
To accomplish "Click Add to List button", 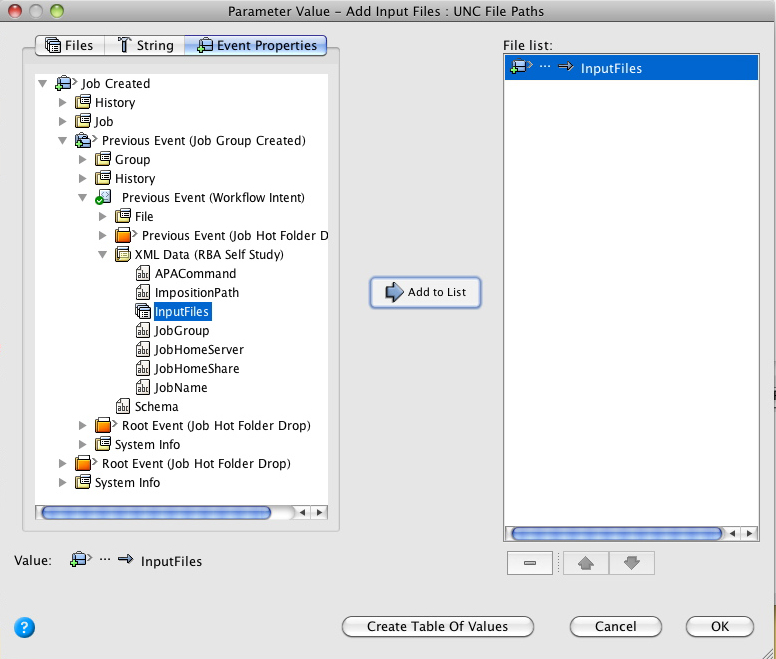I will point(425,292).
